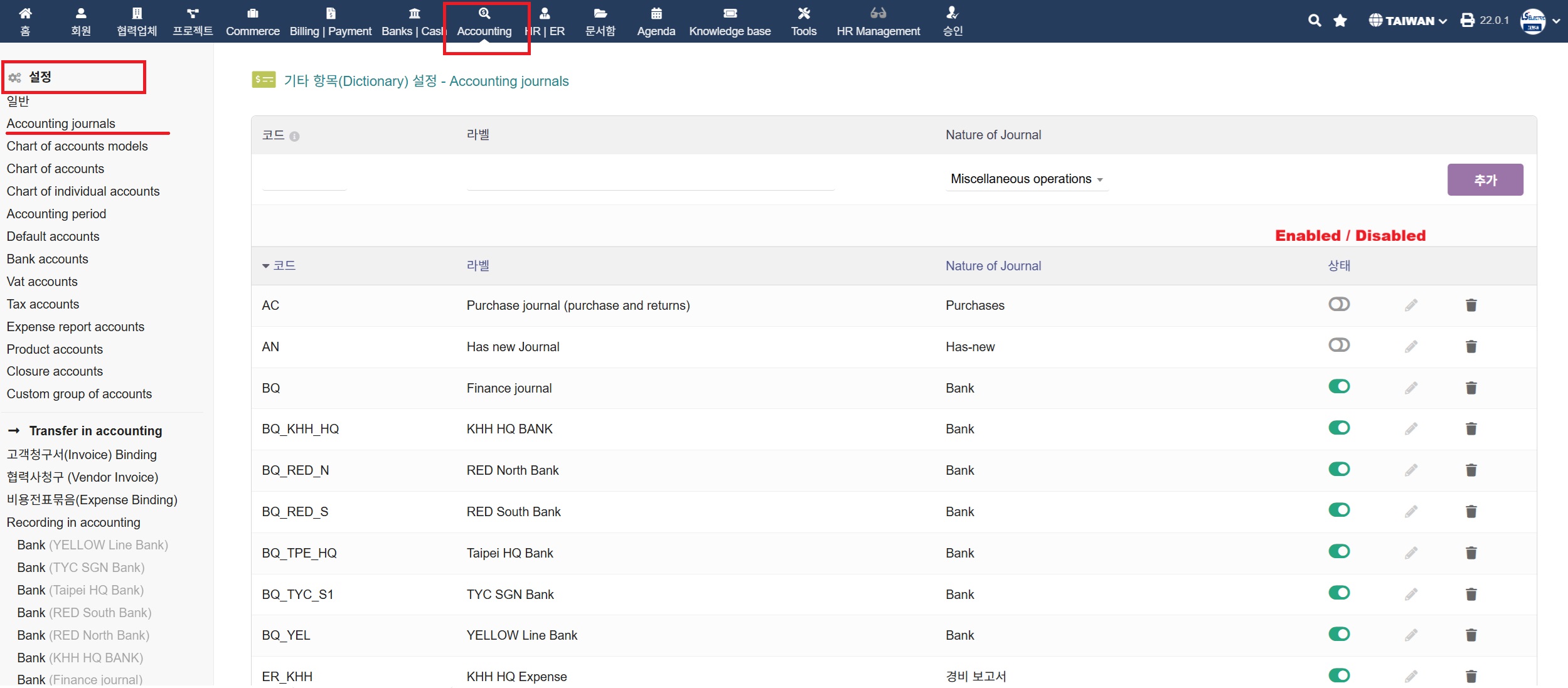Open Chart of accounts sidebar link

(55, 169)
